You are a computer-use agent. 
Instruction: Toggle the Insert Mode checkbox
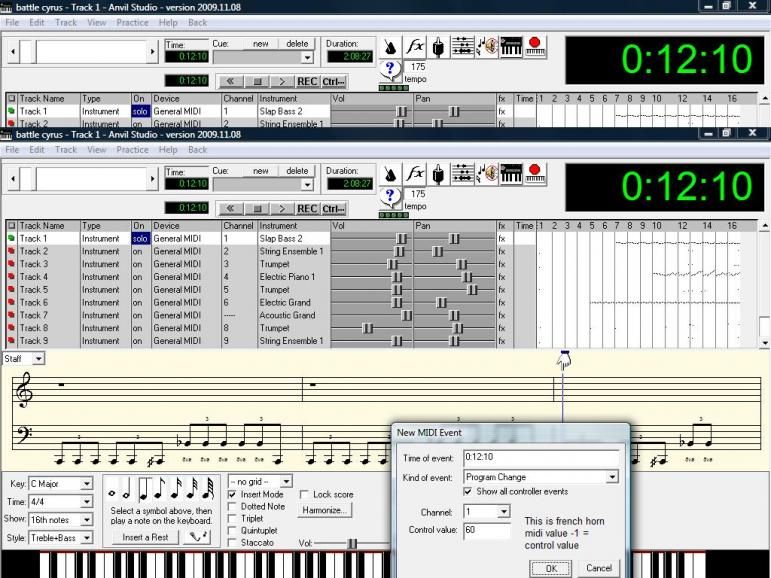[232, 494]
